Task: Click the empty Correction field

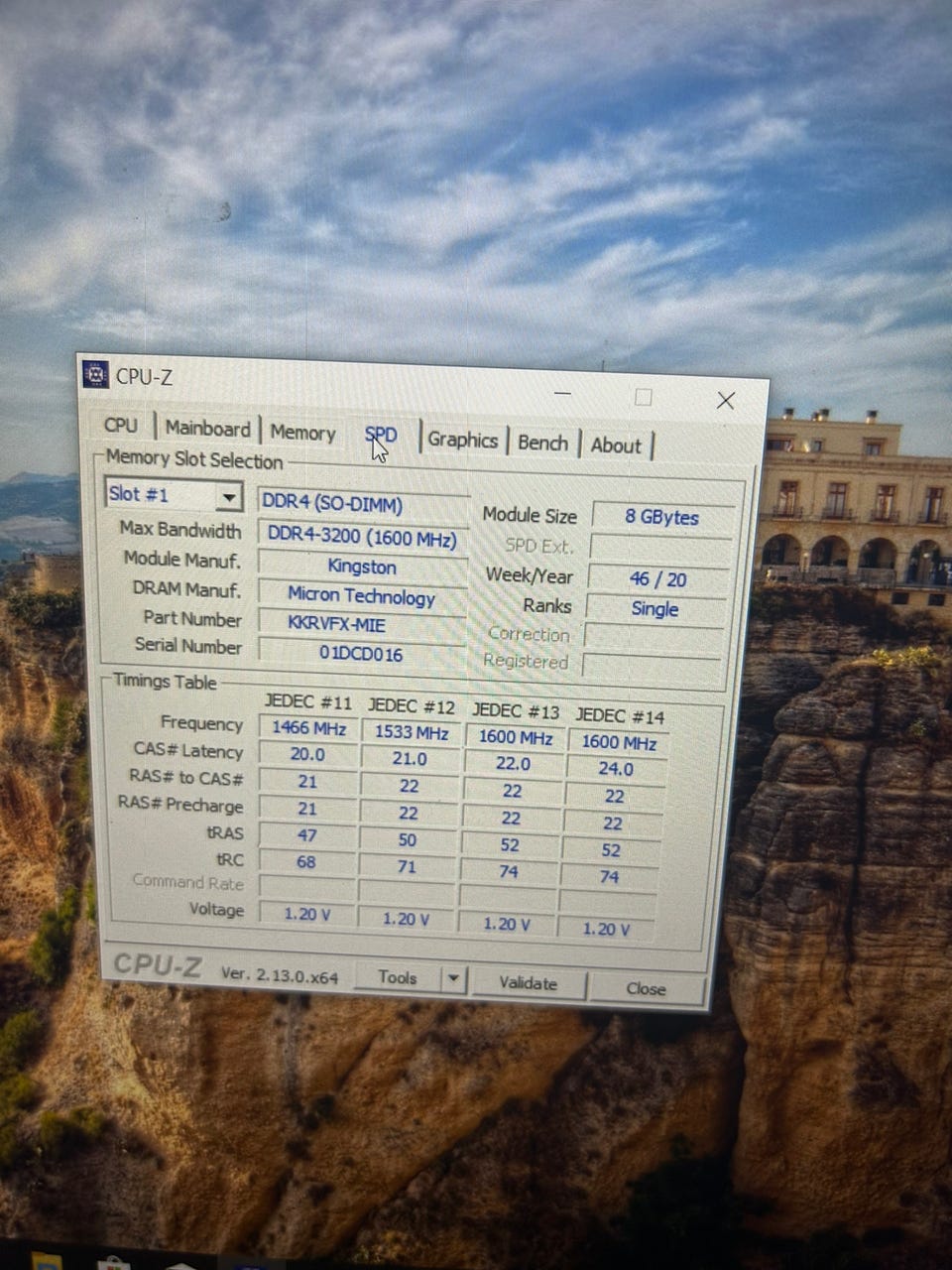Action: (654, 637)
